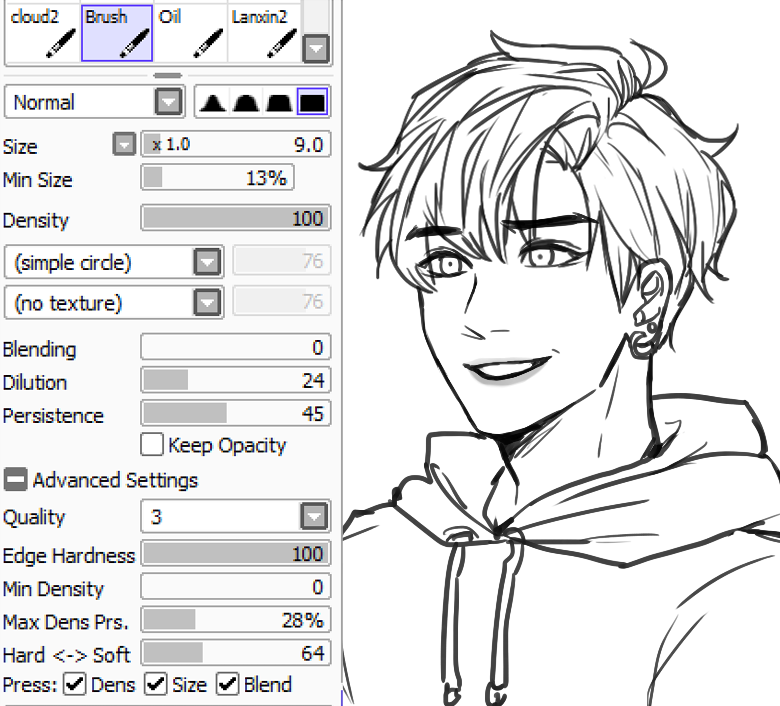Viewport: 780px width, 706px height.
Task: Uncheck the Dens pressure checkbox
Action: [74, 684]
